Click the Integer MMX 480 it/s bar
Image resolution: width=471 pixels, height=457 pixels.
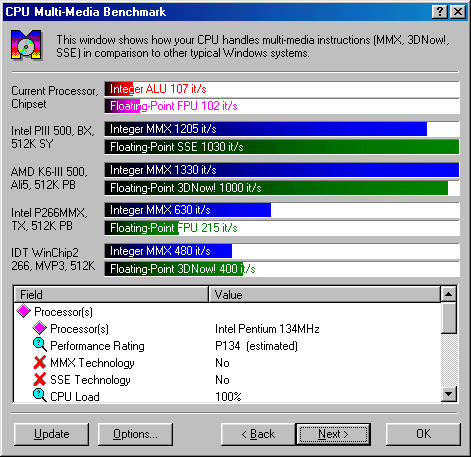click(282, 251)
